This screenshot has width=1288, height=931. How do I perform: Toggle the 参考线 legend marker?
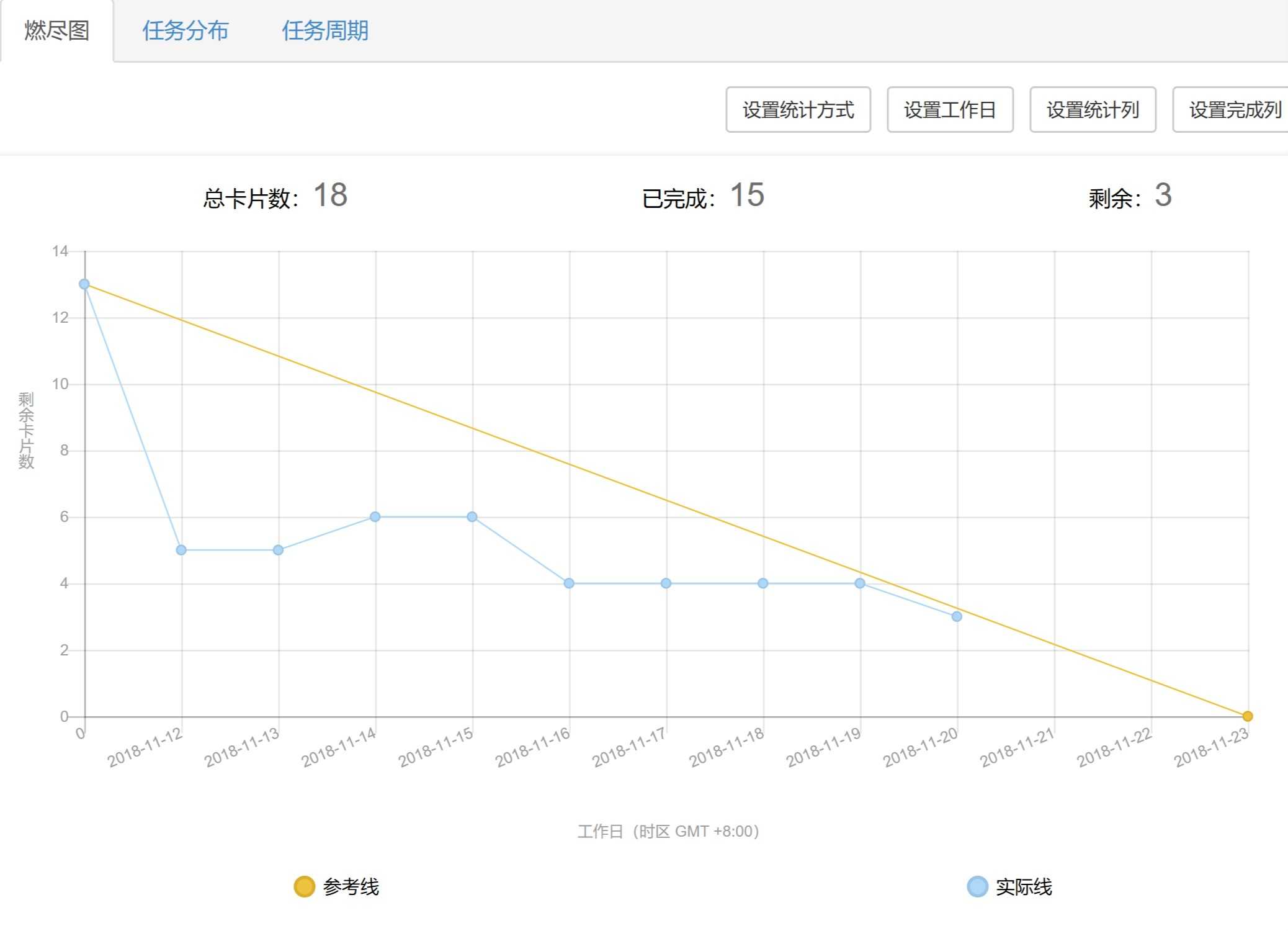[304, 886]
